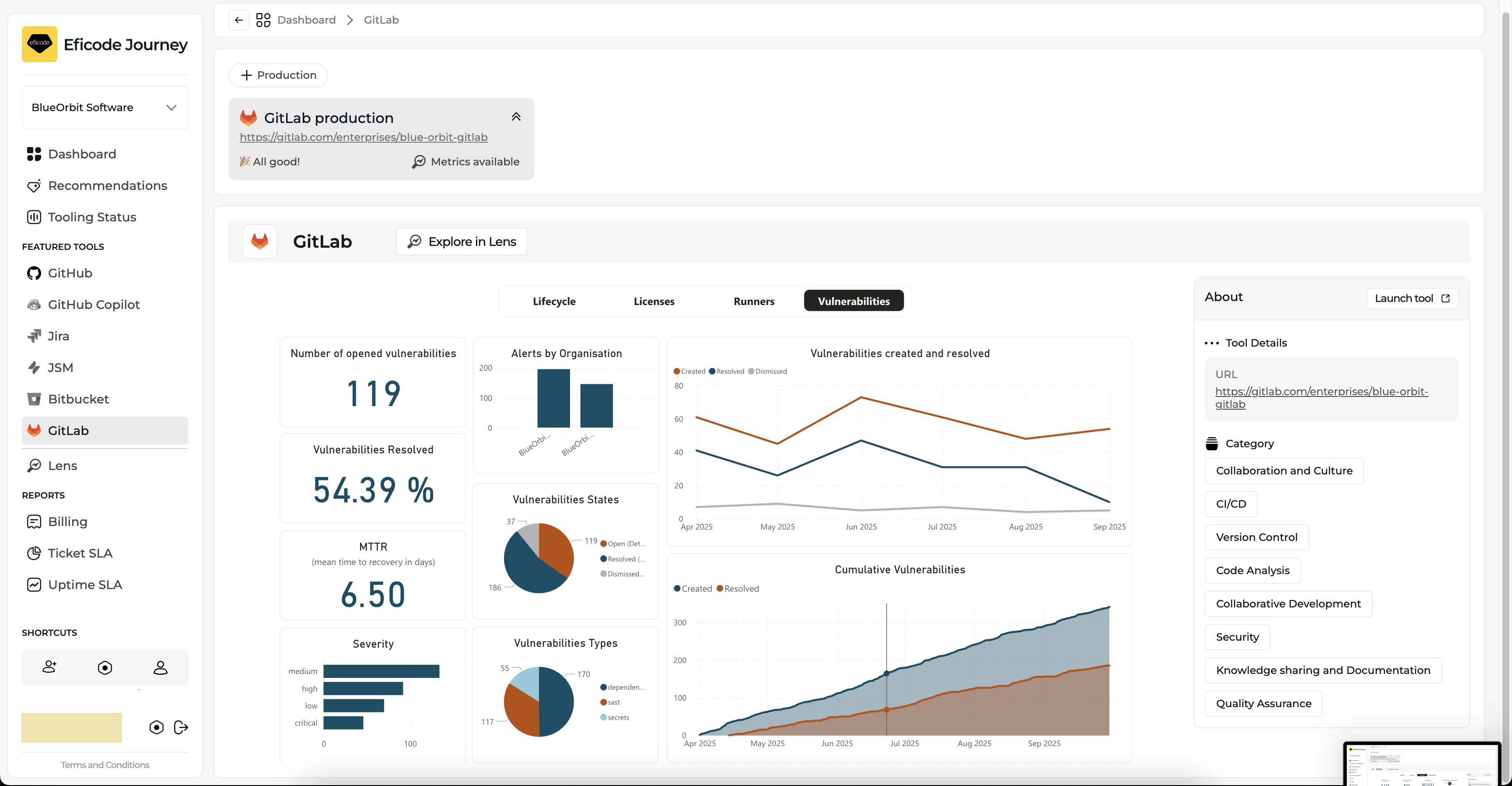Click the Explore in Lens button
Viewport: 1512px width, 786px height.
pos(462,242)
